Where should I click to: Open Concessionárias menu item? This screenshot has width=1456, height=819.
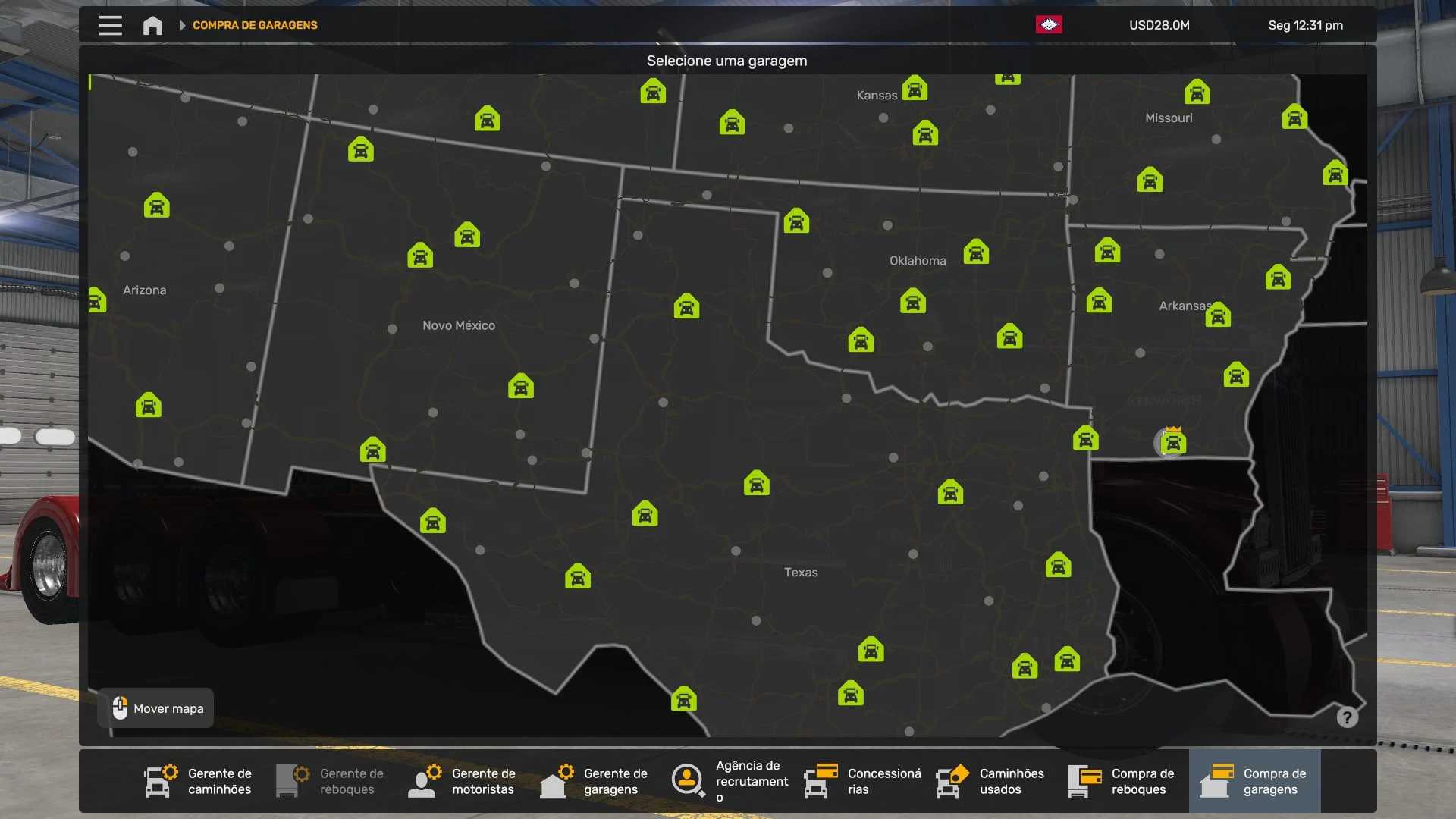pos(863,781)
